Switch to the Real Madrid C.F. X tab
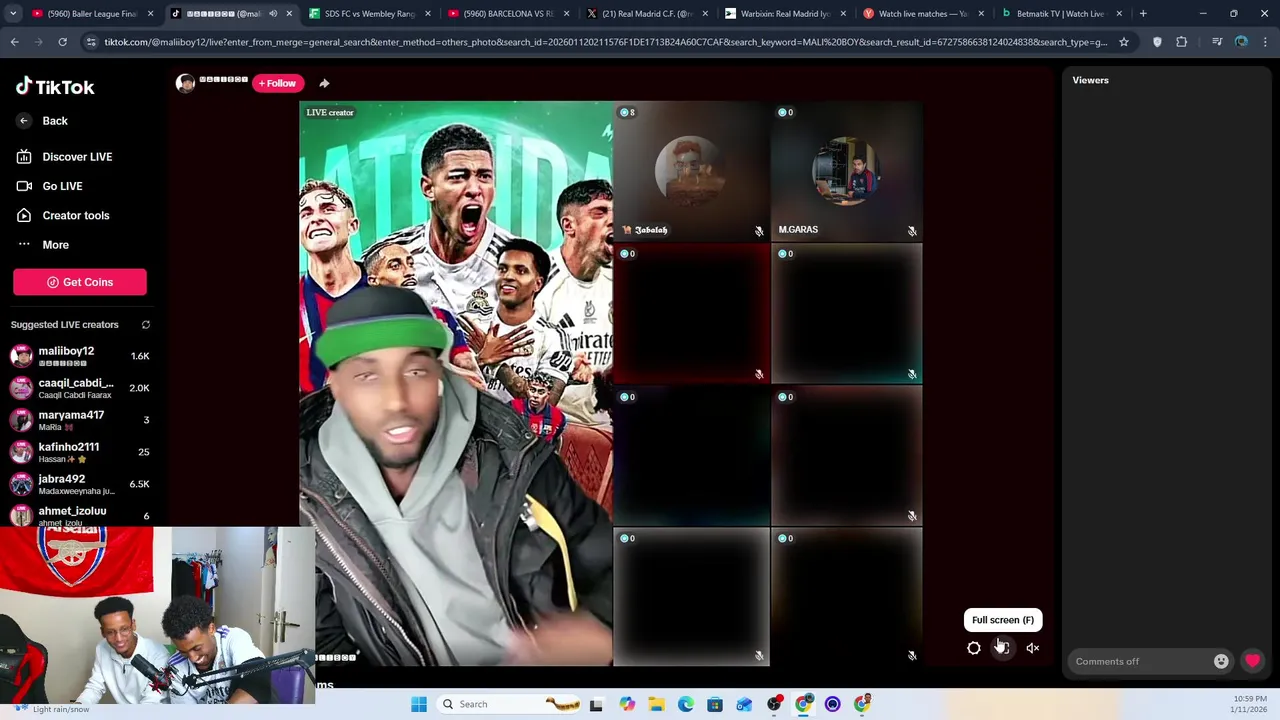Image resolution: width=1280 pixels, height=720 pixels. pos(646,14)
